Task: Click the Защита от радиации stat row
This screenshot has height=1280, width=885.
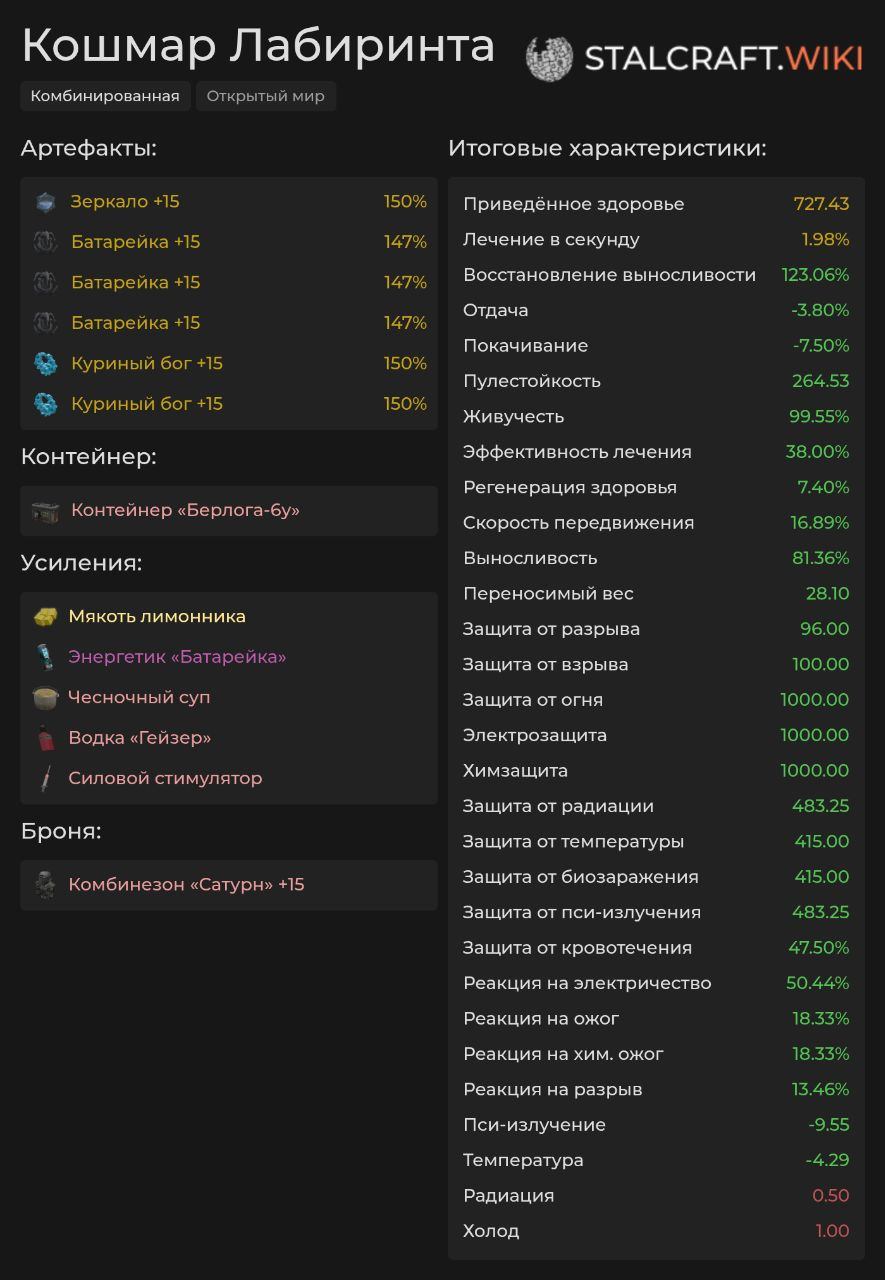Action: (656, 806)
